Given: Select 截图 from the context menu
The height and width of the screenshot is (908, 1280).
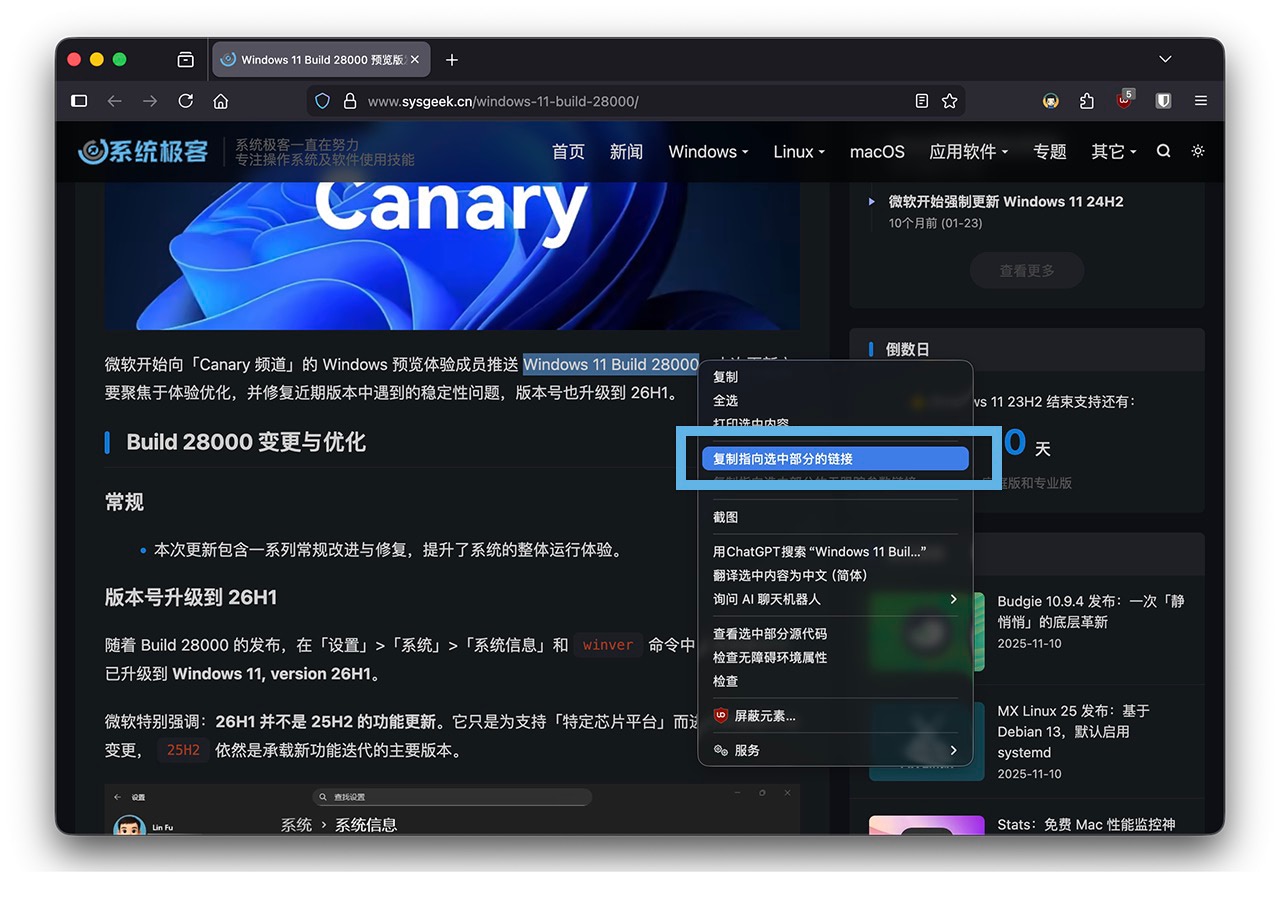Looking at the screenshot, I should (726, 517).
